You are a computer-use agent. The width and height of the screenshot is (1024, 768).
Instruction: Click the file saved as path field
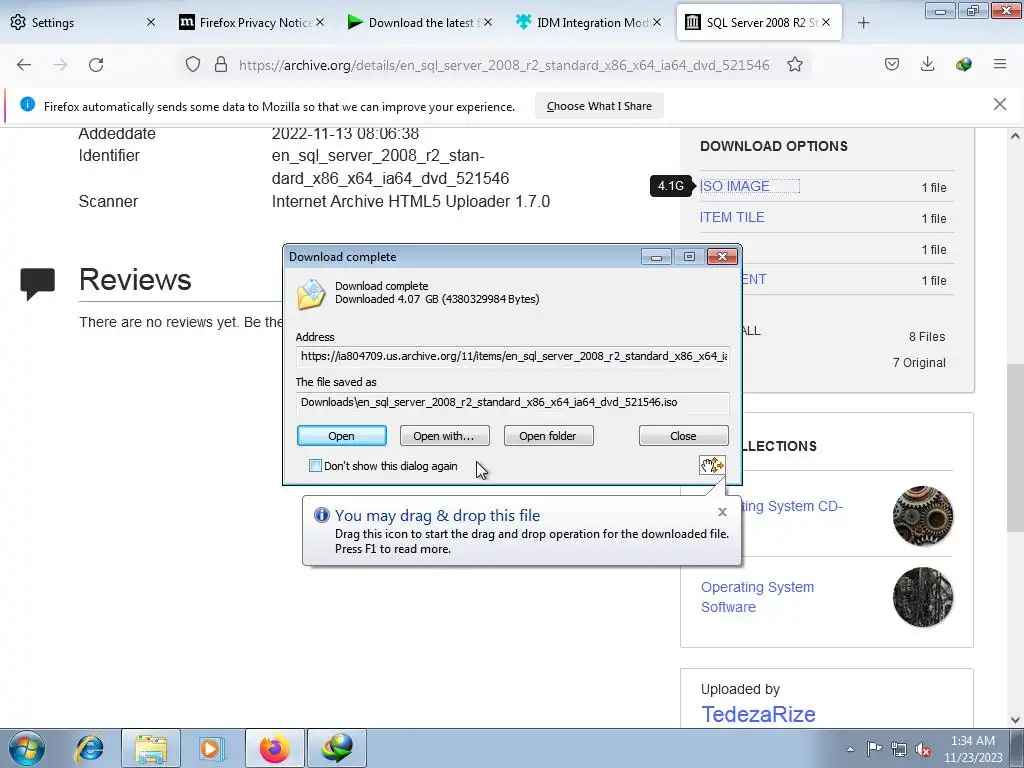click(513, 402)
